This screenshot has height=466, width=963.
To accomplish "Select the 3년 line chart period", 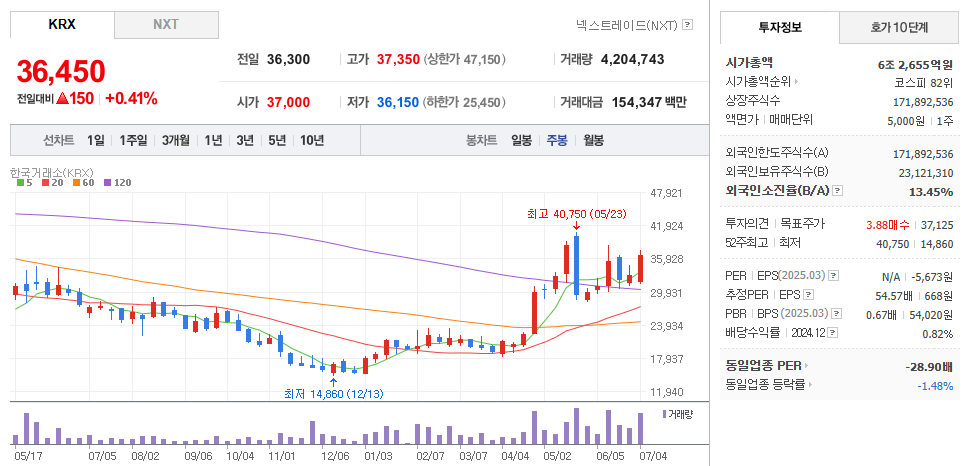I will click(245, 141).
